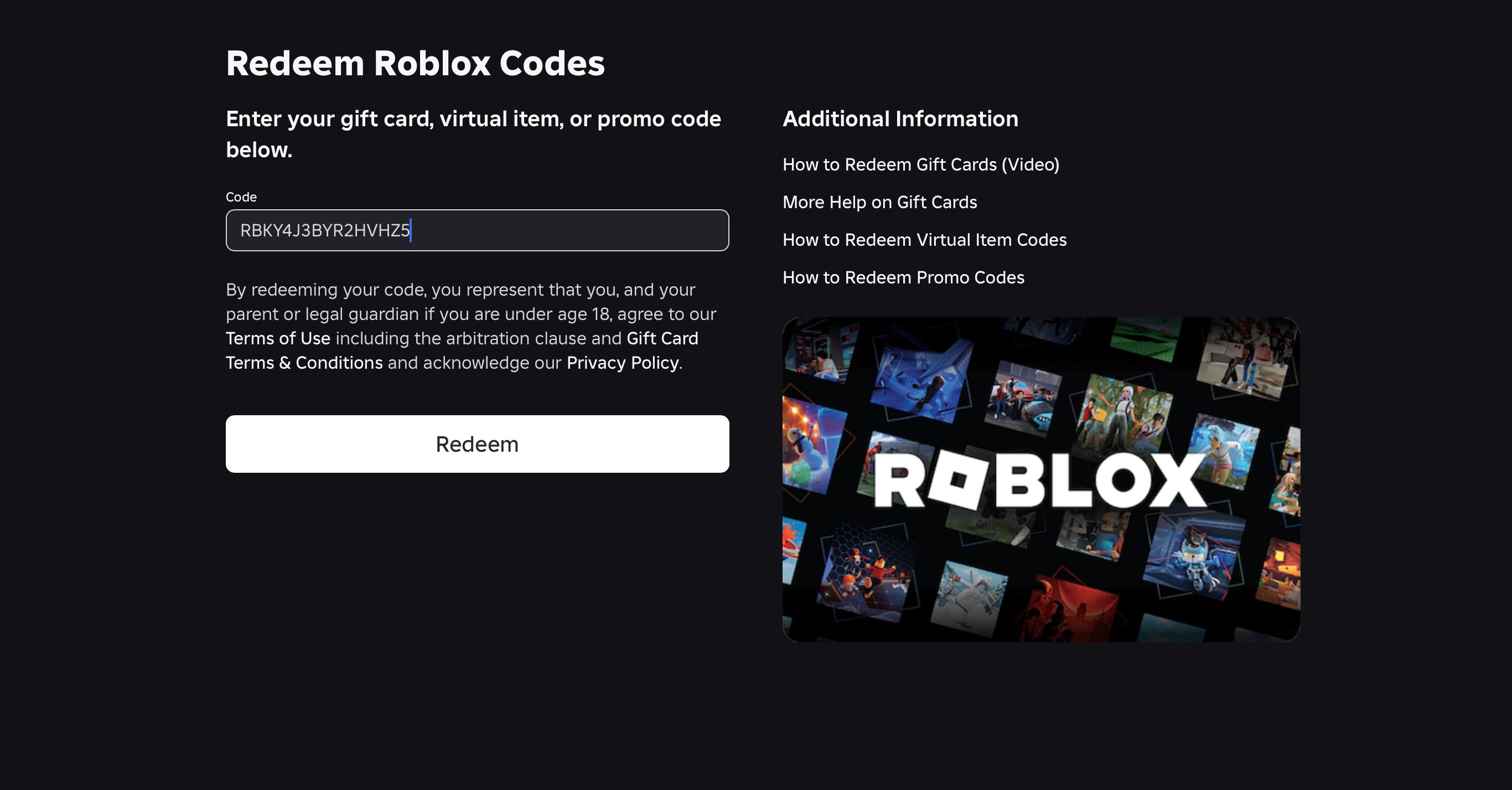Open How to Redeem Virtual Item Codes

coord(924,240)
